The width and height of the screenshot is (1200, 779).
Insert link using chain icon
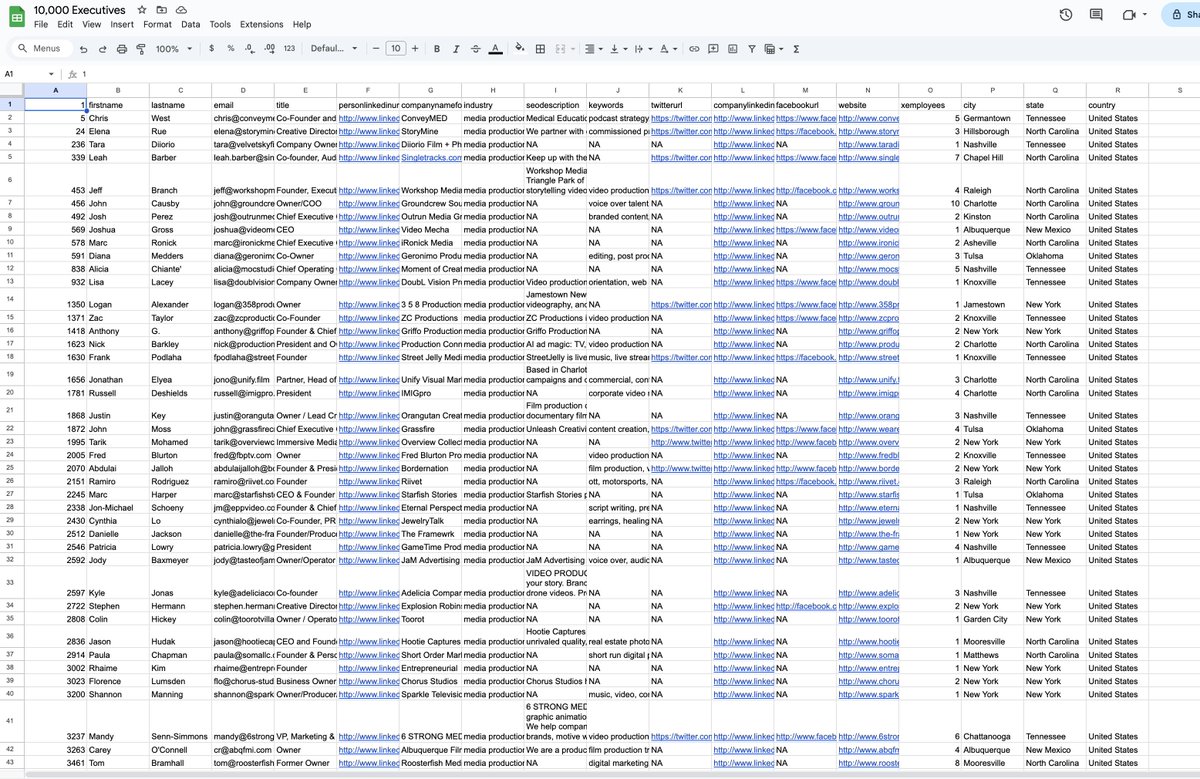(695, 48)
